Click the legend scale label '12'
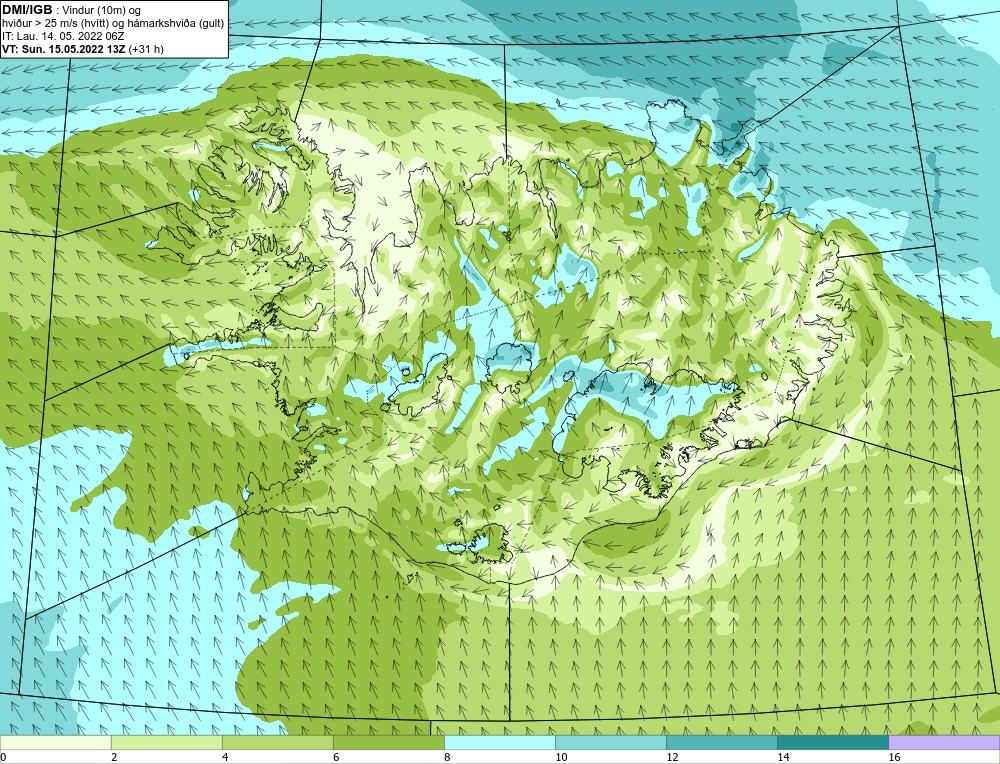Image resolution: width=1000 pixels, height=764 pixels. point(672,757)
